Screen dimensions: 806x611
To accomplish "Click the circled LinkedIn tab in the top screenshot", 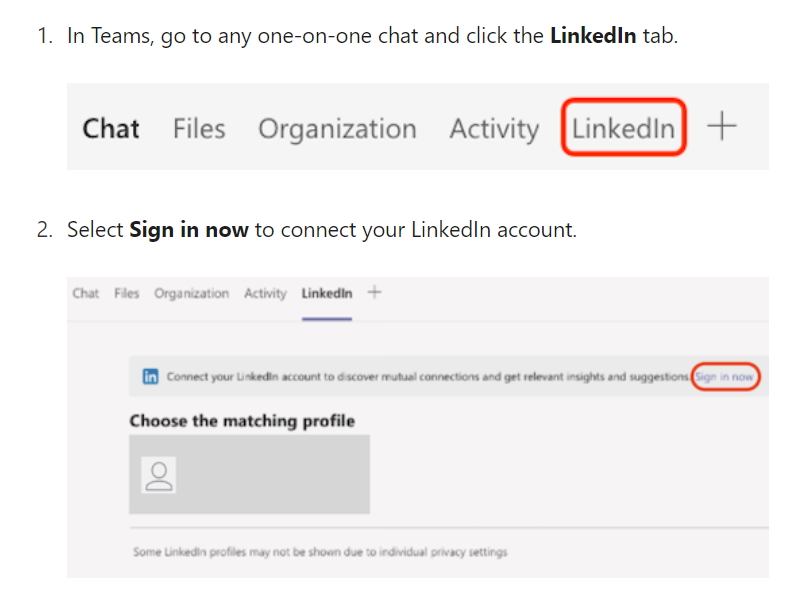I will (622, 128).
